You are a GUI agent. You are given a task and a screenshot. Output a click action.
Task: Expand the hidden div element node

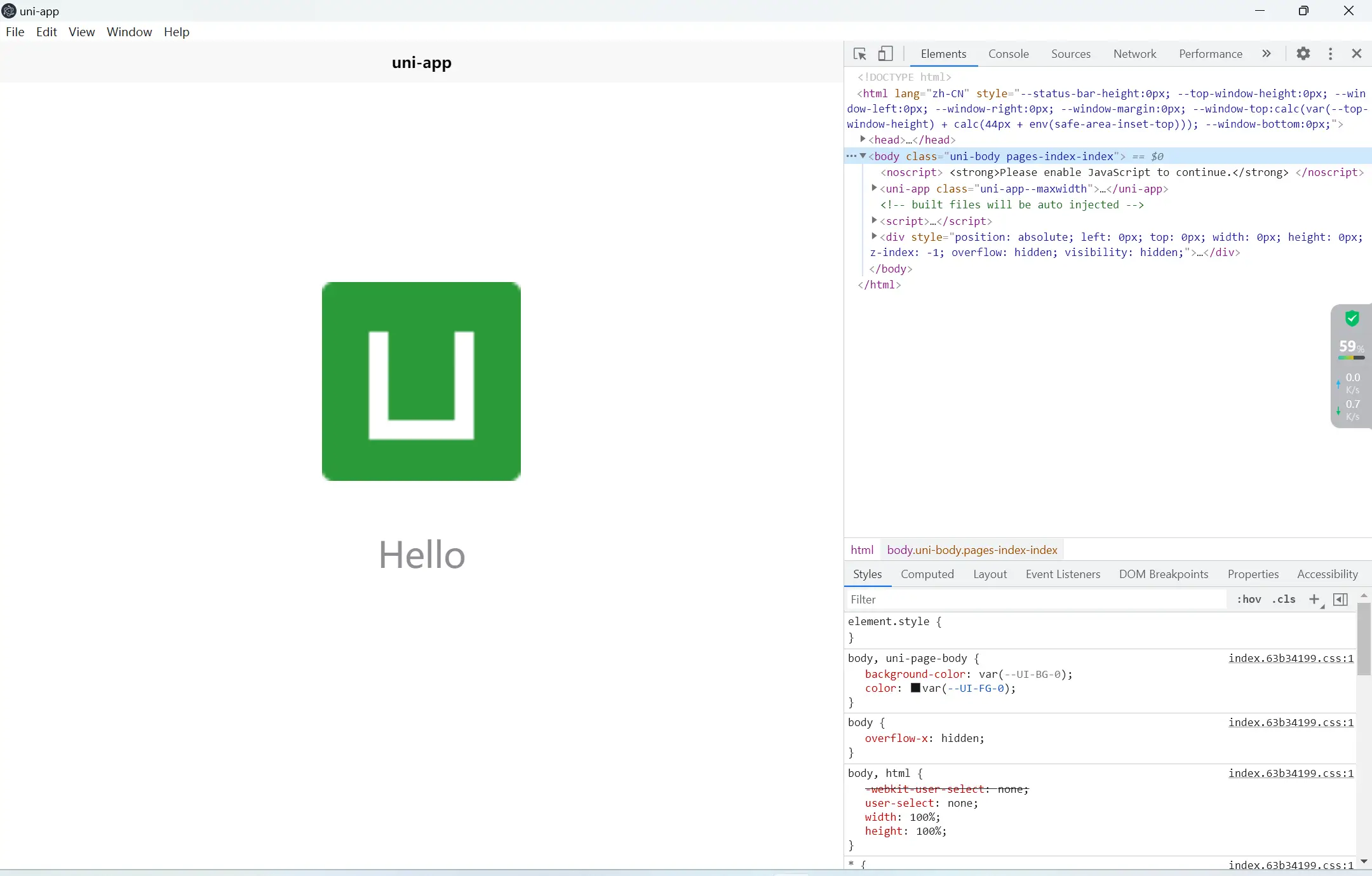[x=874, y=236]
